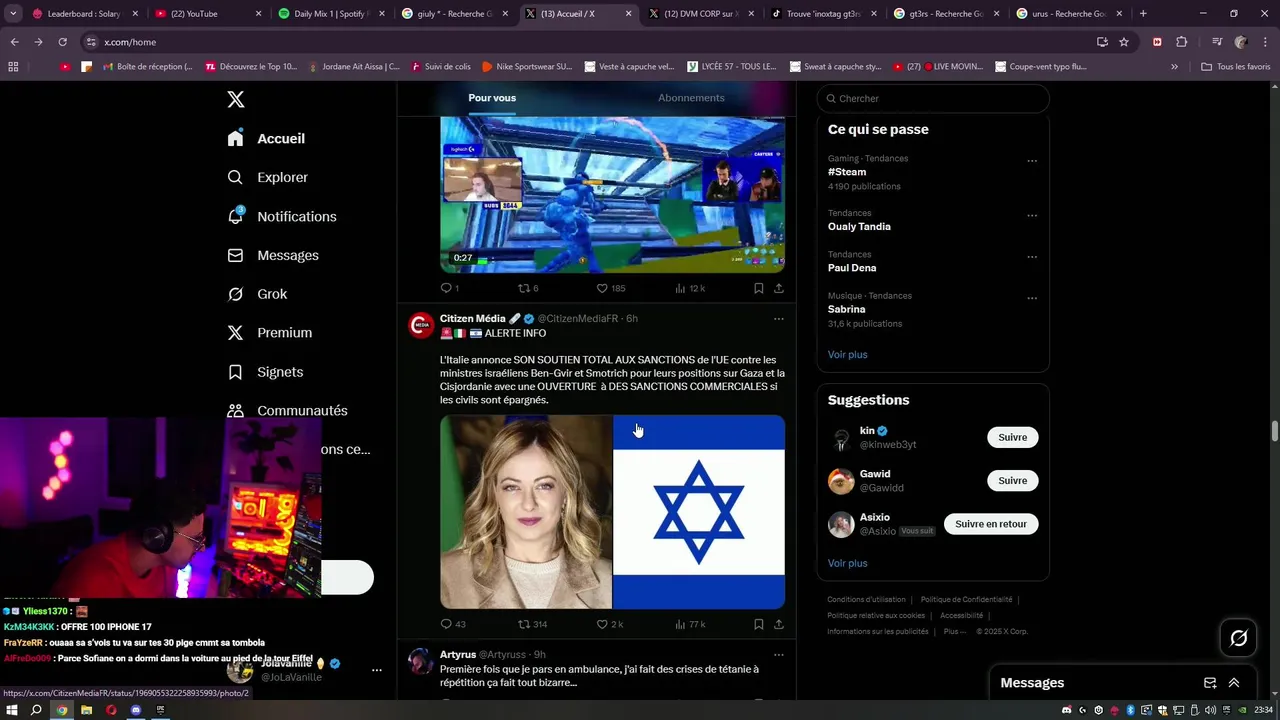Open Premium subscription page
This screenshot has height=720, width=1280.
coord(270,333)
